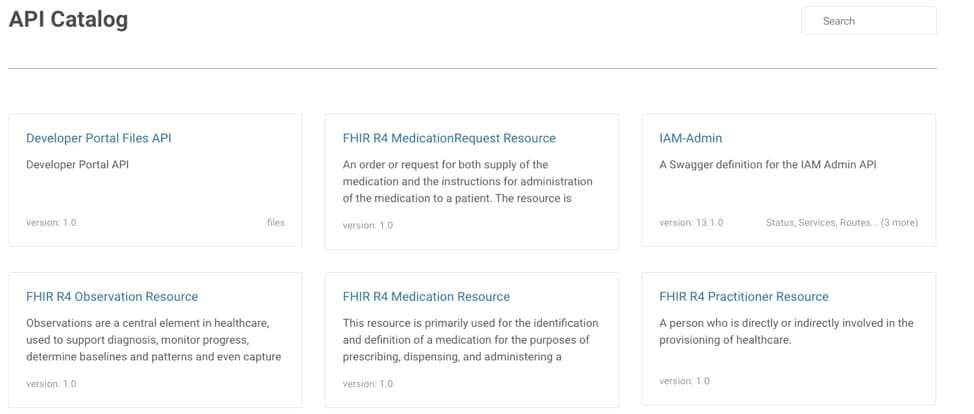
Task: Expand the "(3 more)" tags on IAM-Admin card
Action: [x=899, y=222]
